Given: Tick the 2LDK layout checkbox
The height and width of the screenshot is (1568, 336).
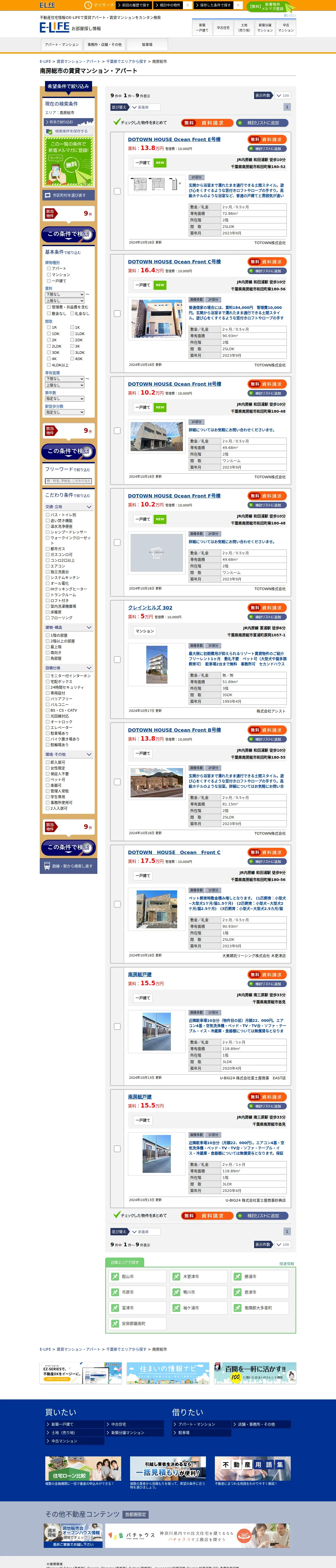Looking at the screenshot, I should (49, 346).
